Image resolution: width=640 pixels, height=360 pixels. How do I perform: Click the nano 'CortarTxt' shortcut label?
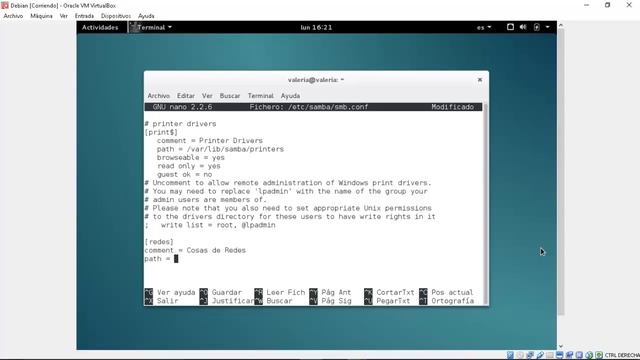(x=395, y=292)
